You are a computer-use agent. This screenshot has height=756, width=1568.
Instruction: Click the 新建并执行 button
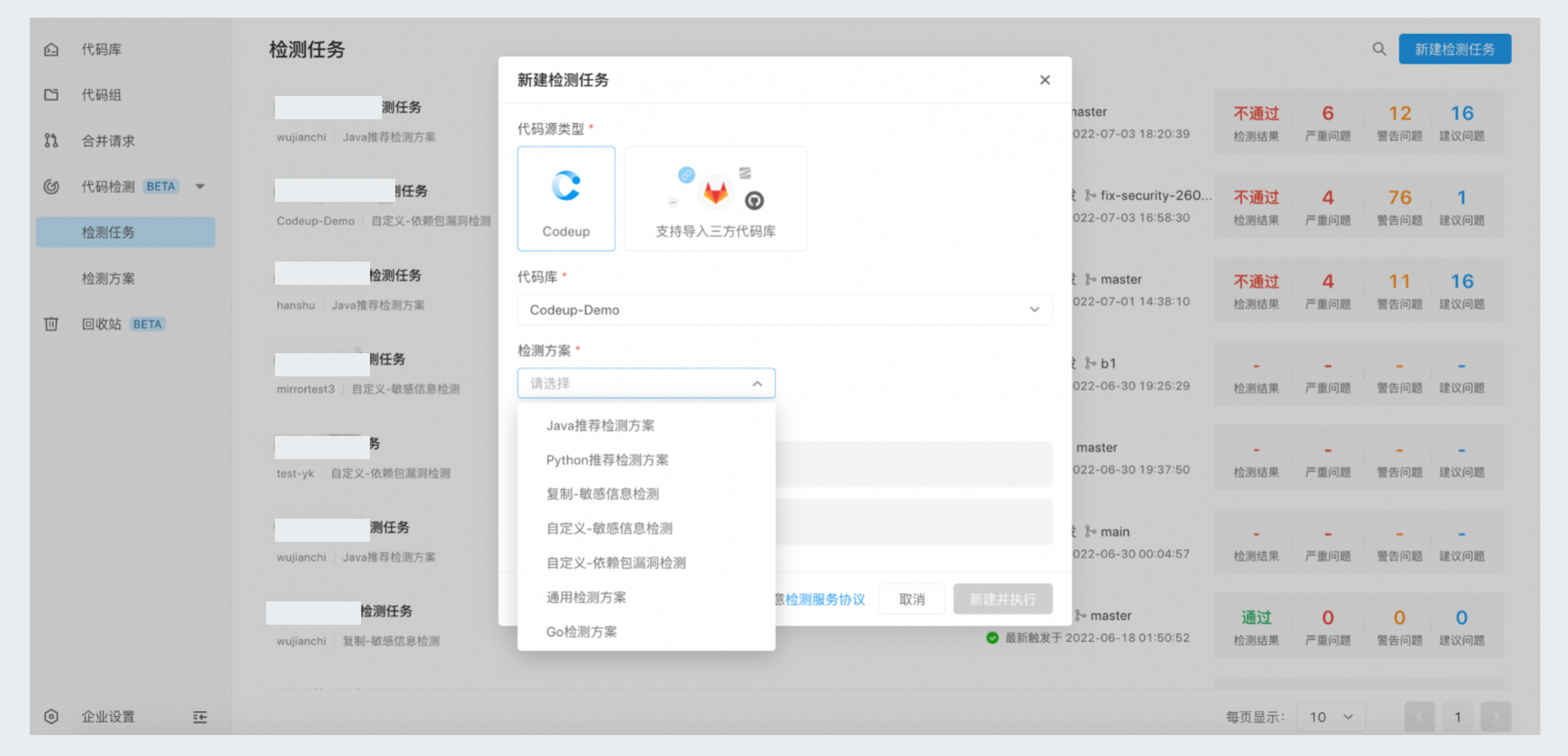1003,599
